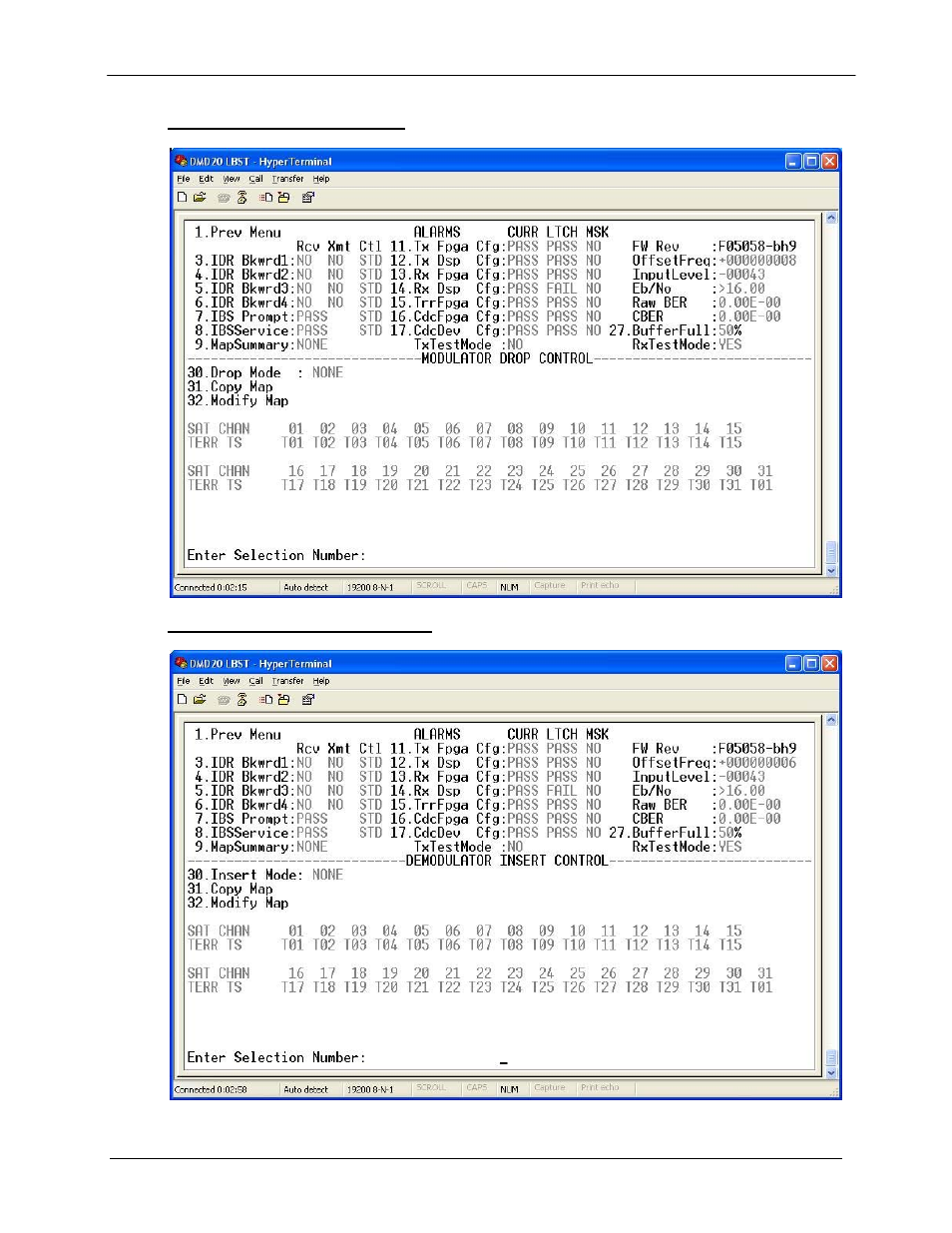This screenshot has height=1233, width=952.
Task: Click 'NUM' indicator in Modulator Drop window
Action: [510, 587]
